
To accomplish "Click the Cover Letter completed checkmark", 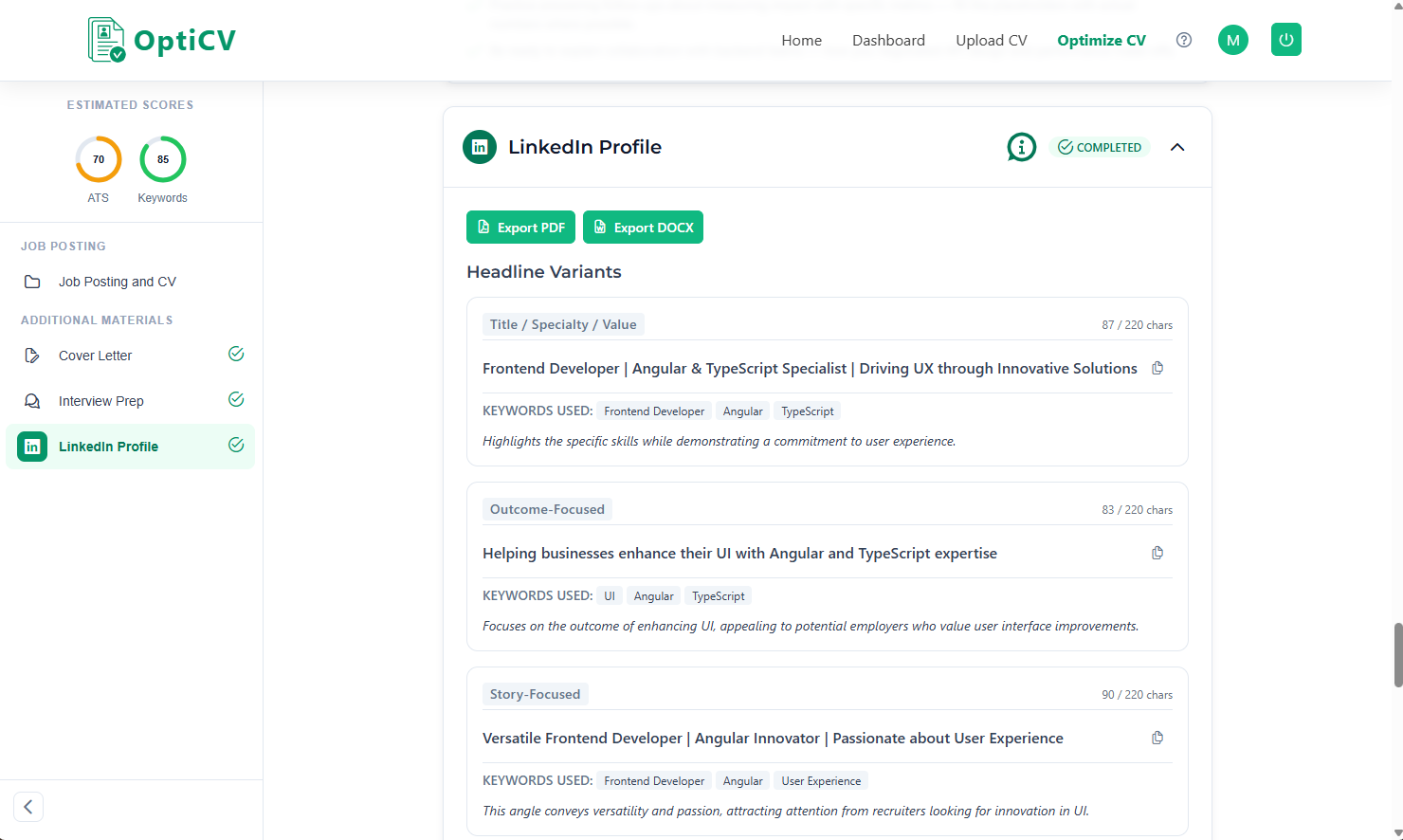I will 236,354.
